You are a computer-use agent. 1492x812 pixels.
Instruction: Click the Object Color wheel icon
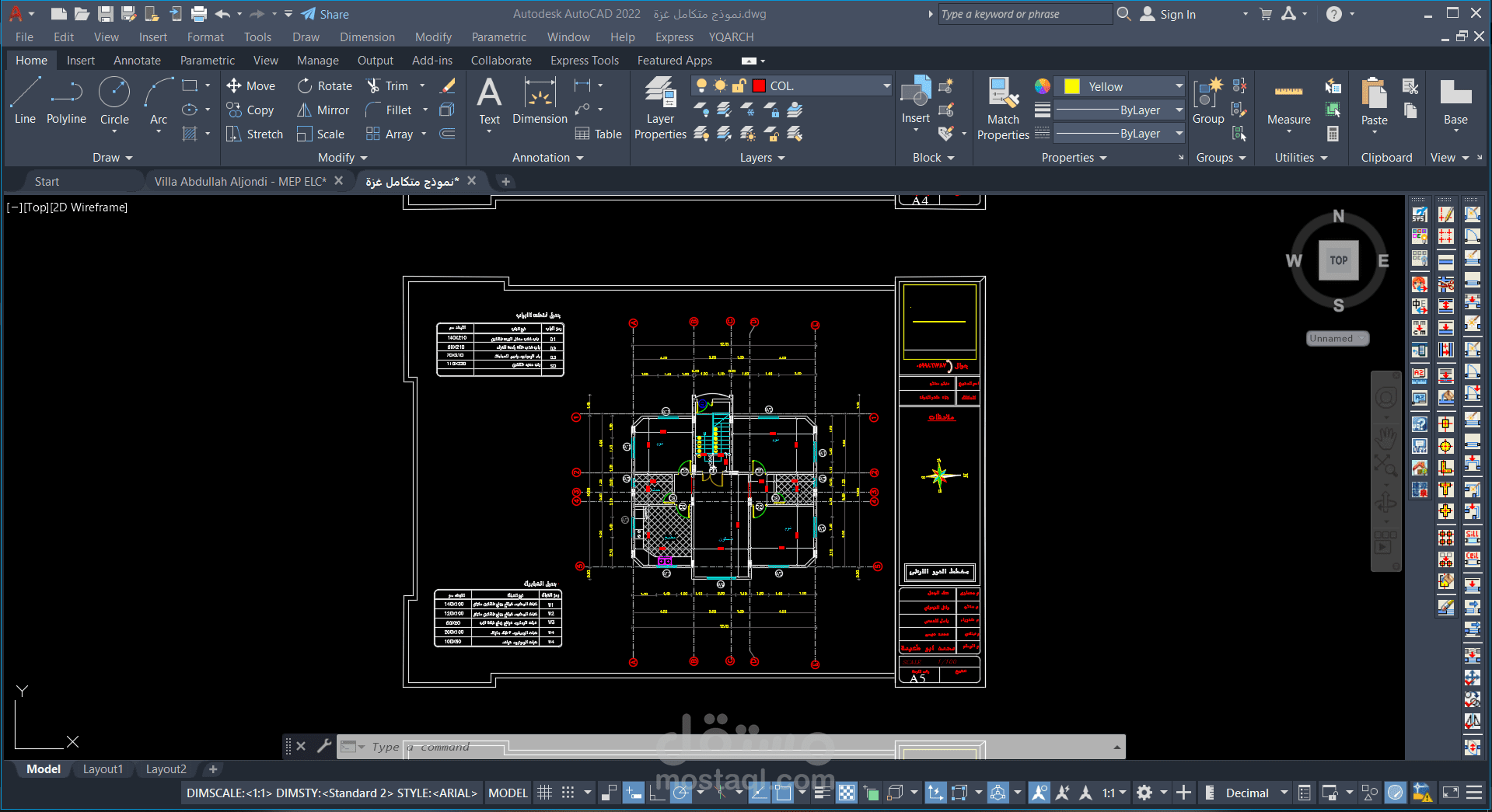point(1042,86)
